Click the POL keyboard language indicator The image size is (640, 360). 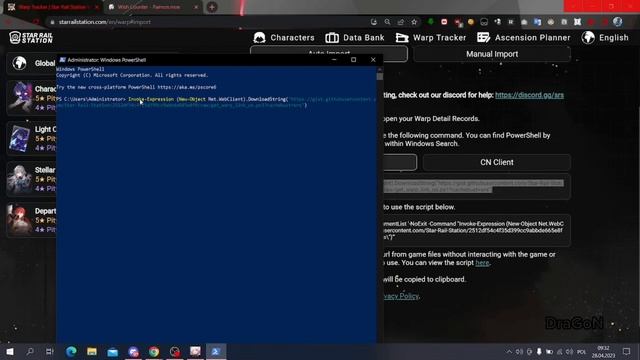[582, 352]
